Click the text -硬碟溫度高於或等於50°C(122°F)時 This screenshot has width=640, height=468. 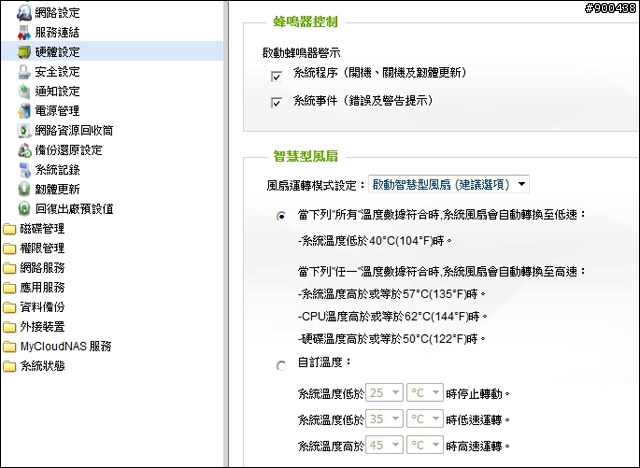point(392,339)
